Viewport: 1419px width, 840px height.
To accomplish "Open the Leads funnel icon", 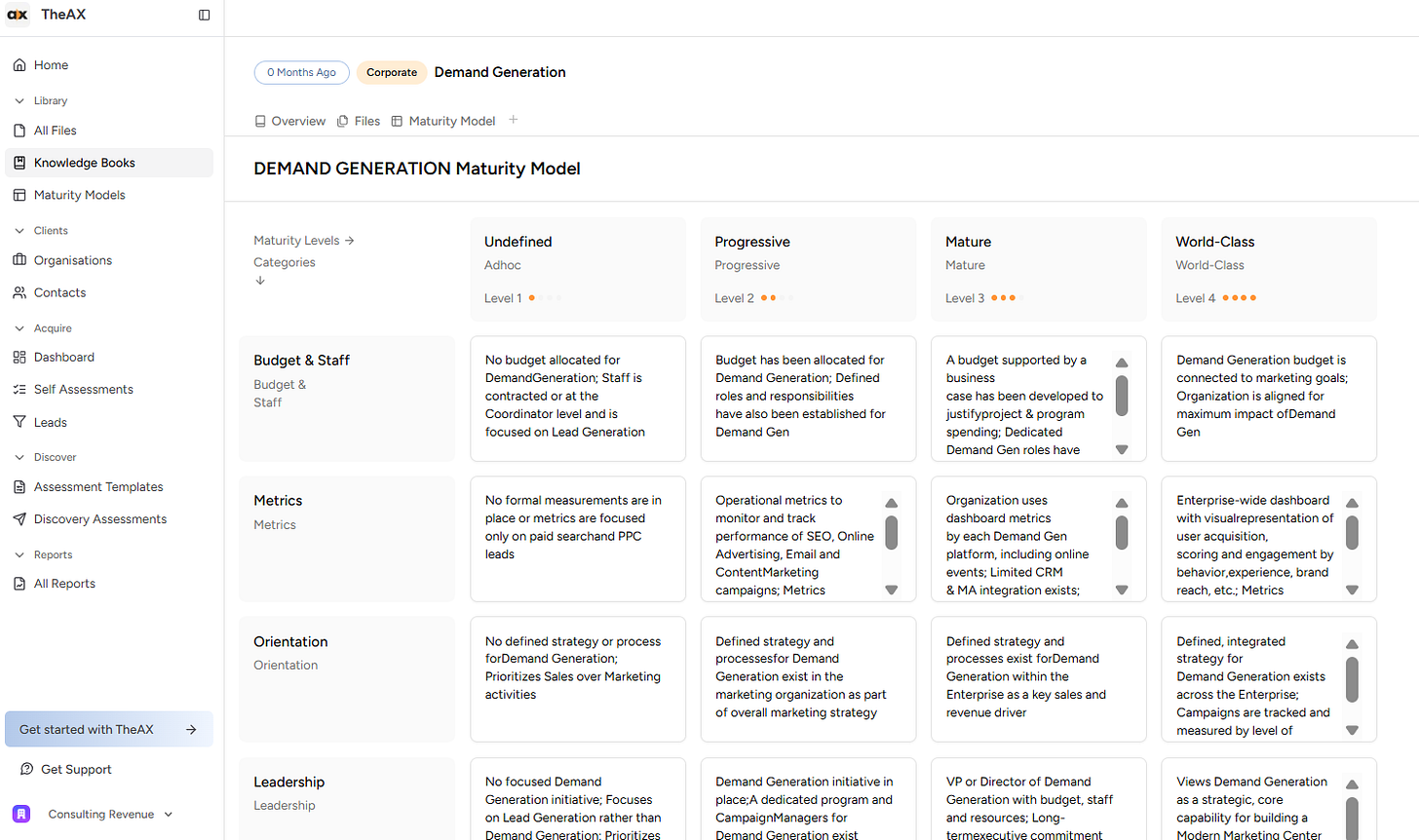I will pyautogui.click(x=19, y=422).
